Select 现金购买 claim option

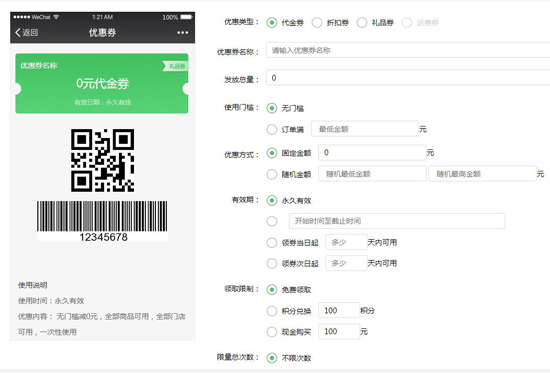pos(272,332)
